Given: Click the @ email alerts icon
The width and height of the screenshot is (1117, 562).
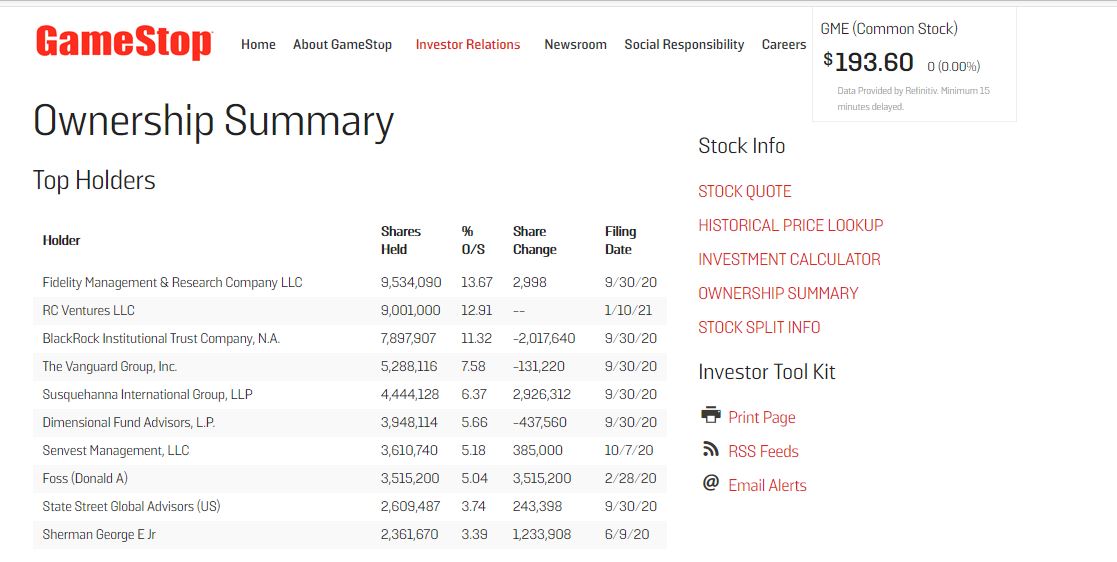Looking at the screenshot, I should (710, 483).
